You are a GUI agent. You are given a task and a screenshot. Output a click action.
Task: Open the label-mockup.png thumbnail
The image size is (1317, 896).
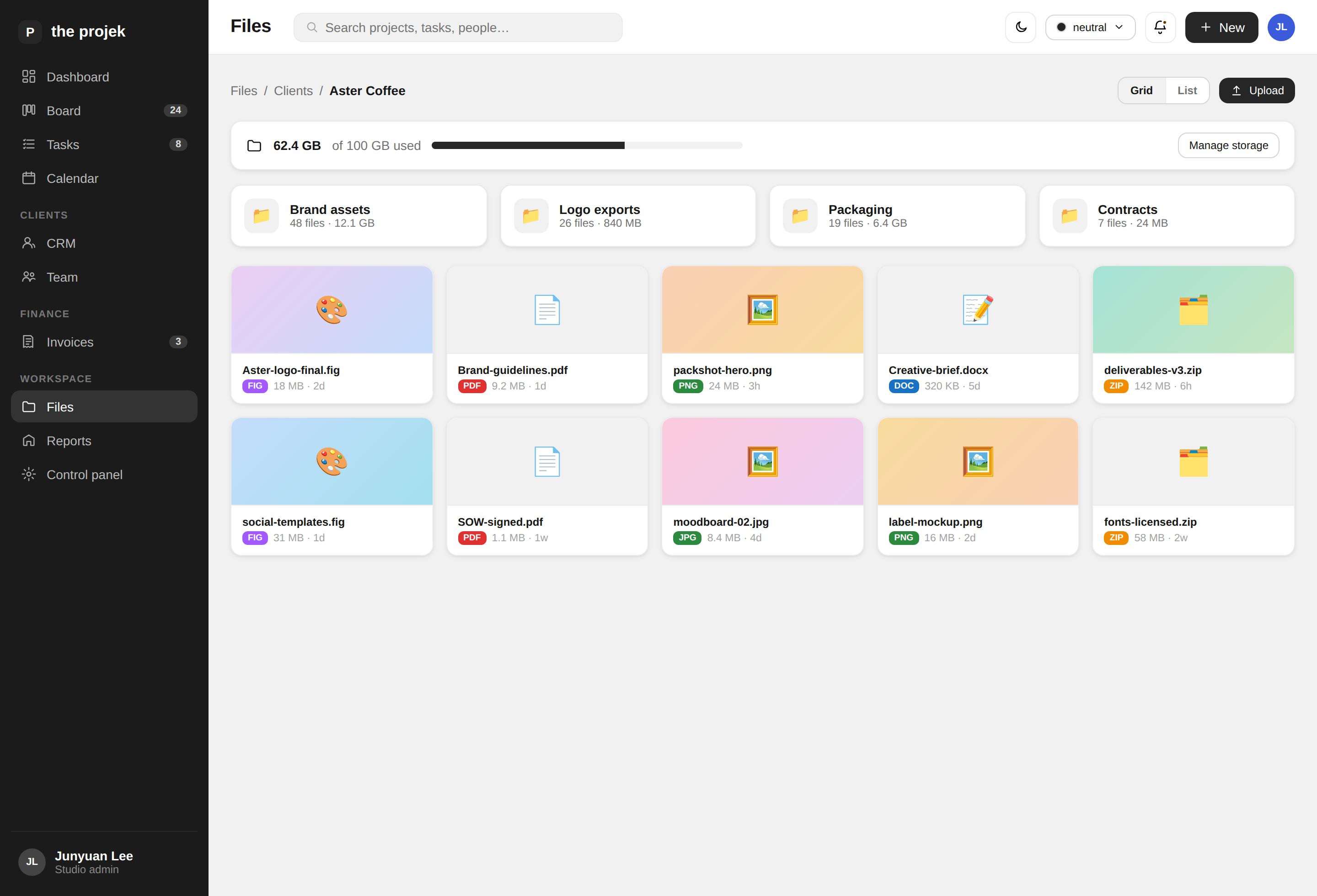(978, 462)
